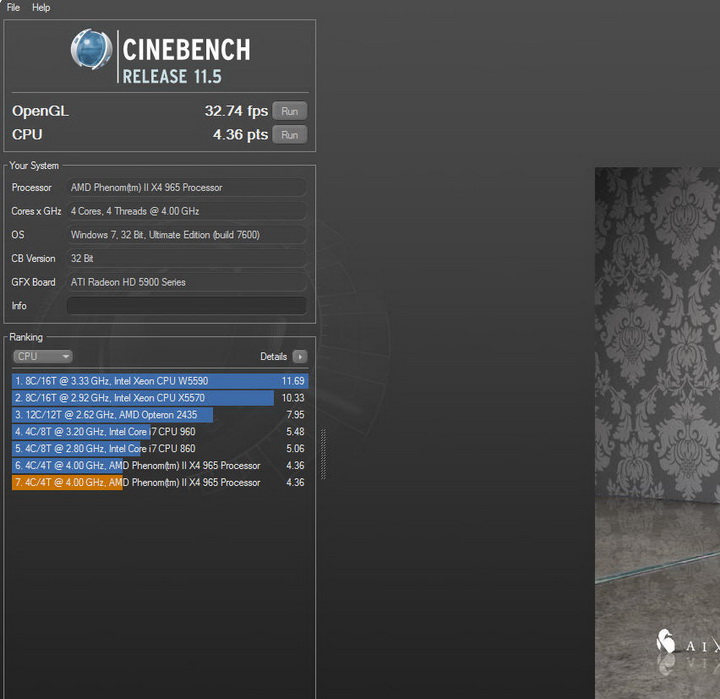Screen dimensions: 720x699
Task: Click the 7.95 score value in ranking
Action: [x=295, y=415]
